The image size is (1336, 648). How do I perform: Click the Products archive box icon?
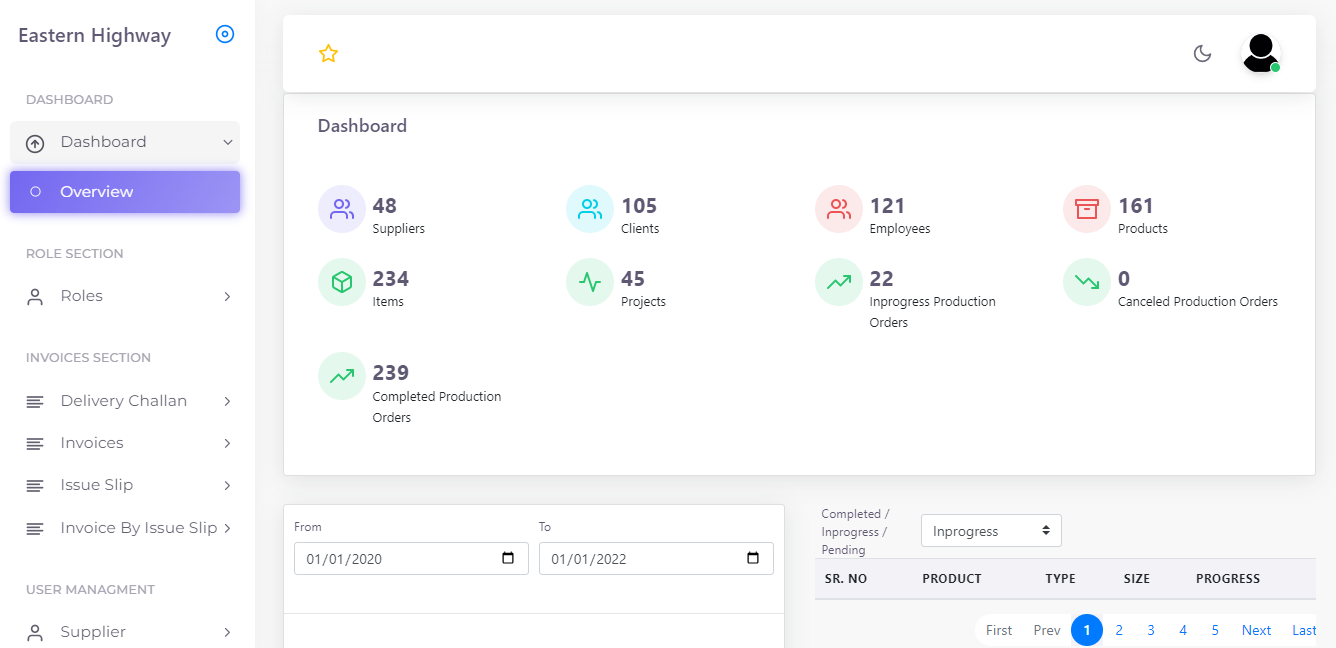click(x=1087, y=209)
